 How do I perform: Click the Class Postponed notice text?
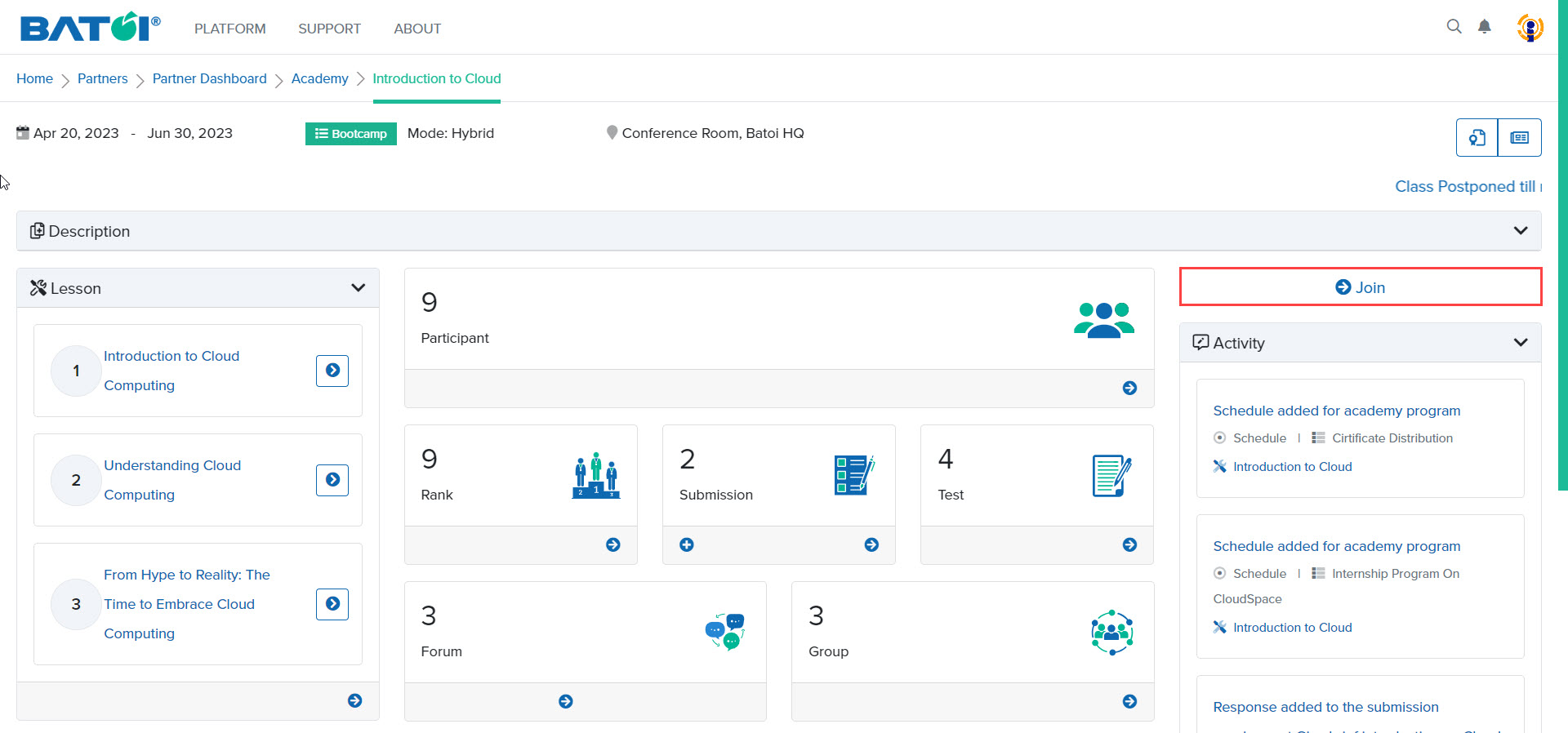pos(1468,186)
